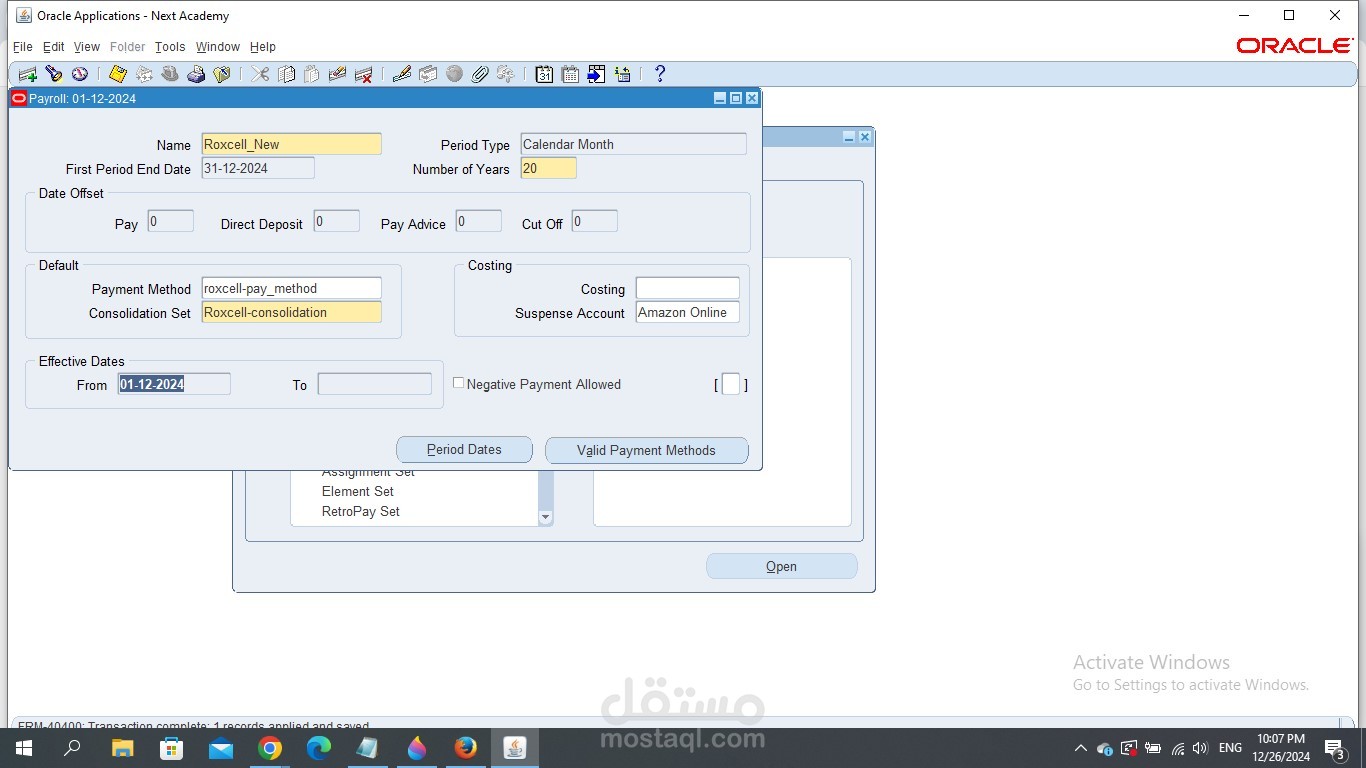Click the list scrollbar down arrow below RetroPay Set
1366x768 pixels.
tap(545, 518)
